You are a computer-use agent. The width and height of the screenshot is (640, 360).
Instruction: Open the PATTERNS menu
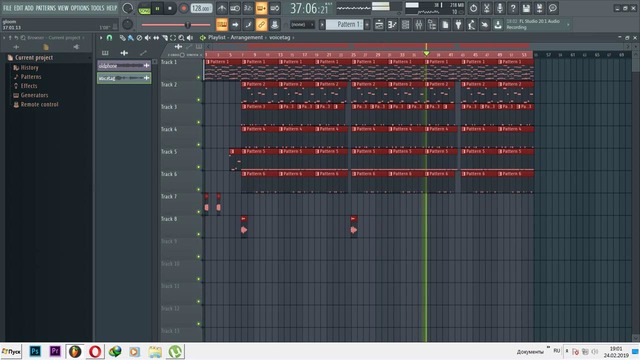(45, 8)
